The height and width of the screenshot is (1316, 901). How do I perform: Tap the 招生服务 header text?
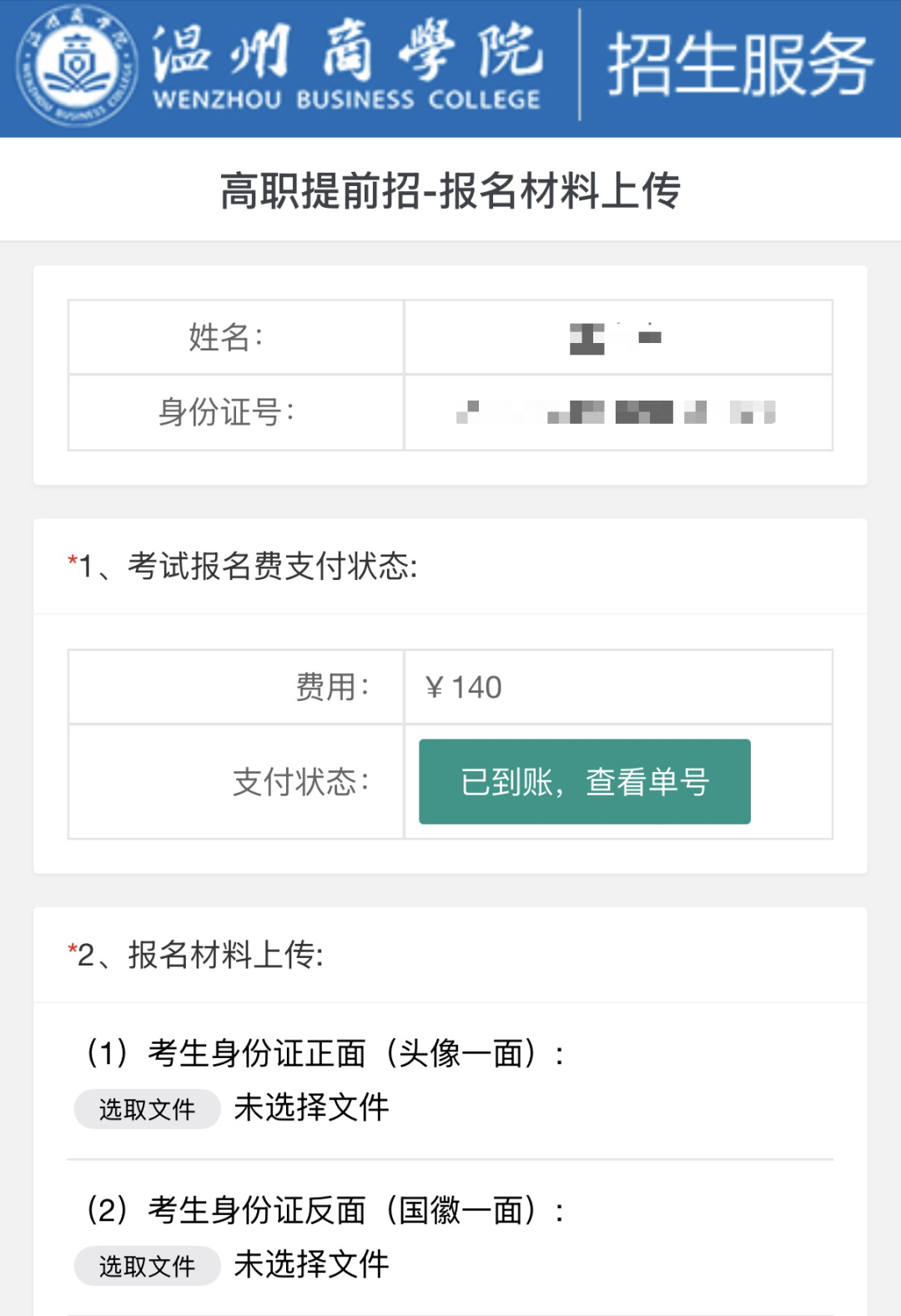click(739, 65)
